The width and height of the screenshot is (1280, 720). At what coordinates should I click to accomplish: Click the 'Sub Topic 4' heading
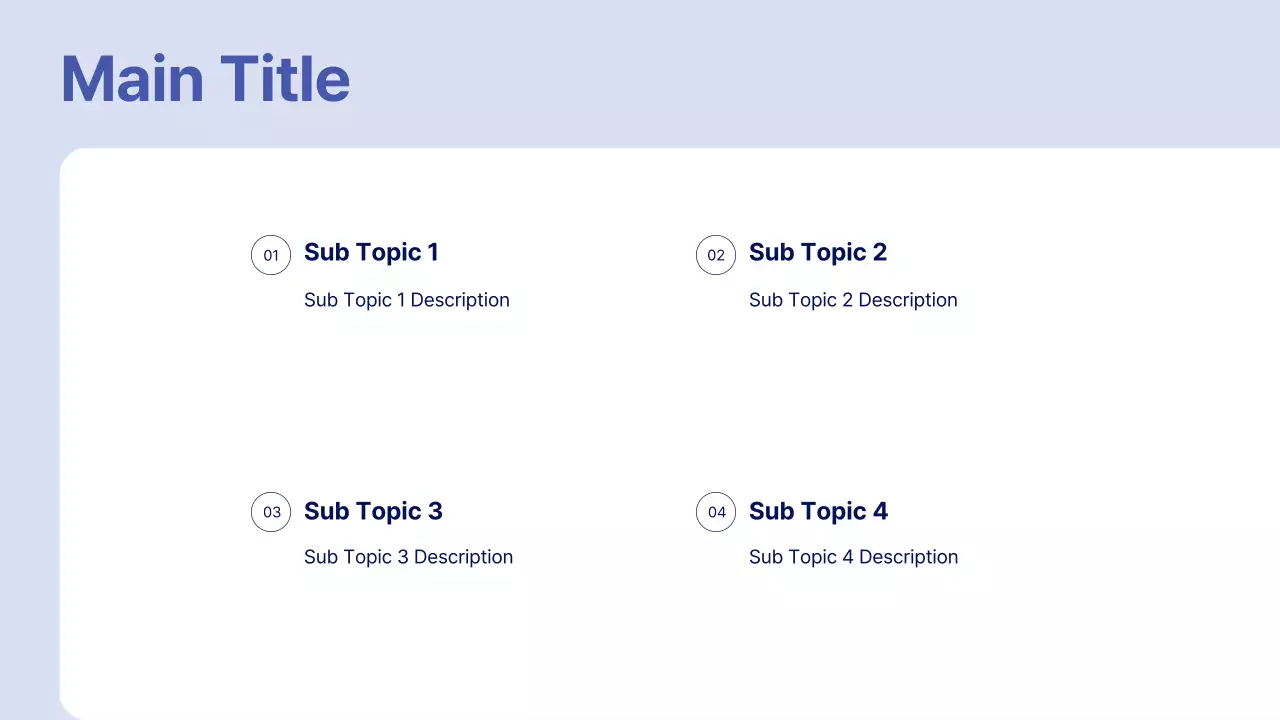click(818, 511)
